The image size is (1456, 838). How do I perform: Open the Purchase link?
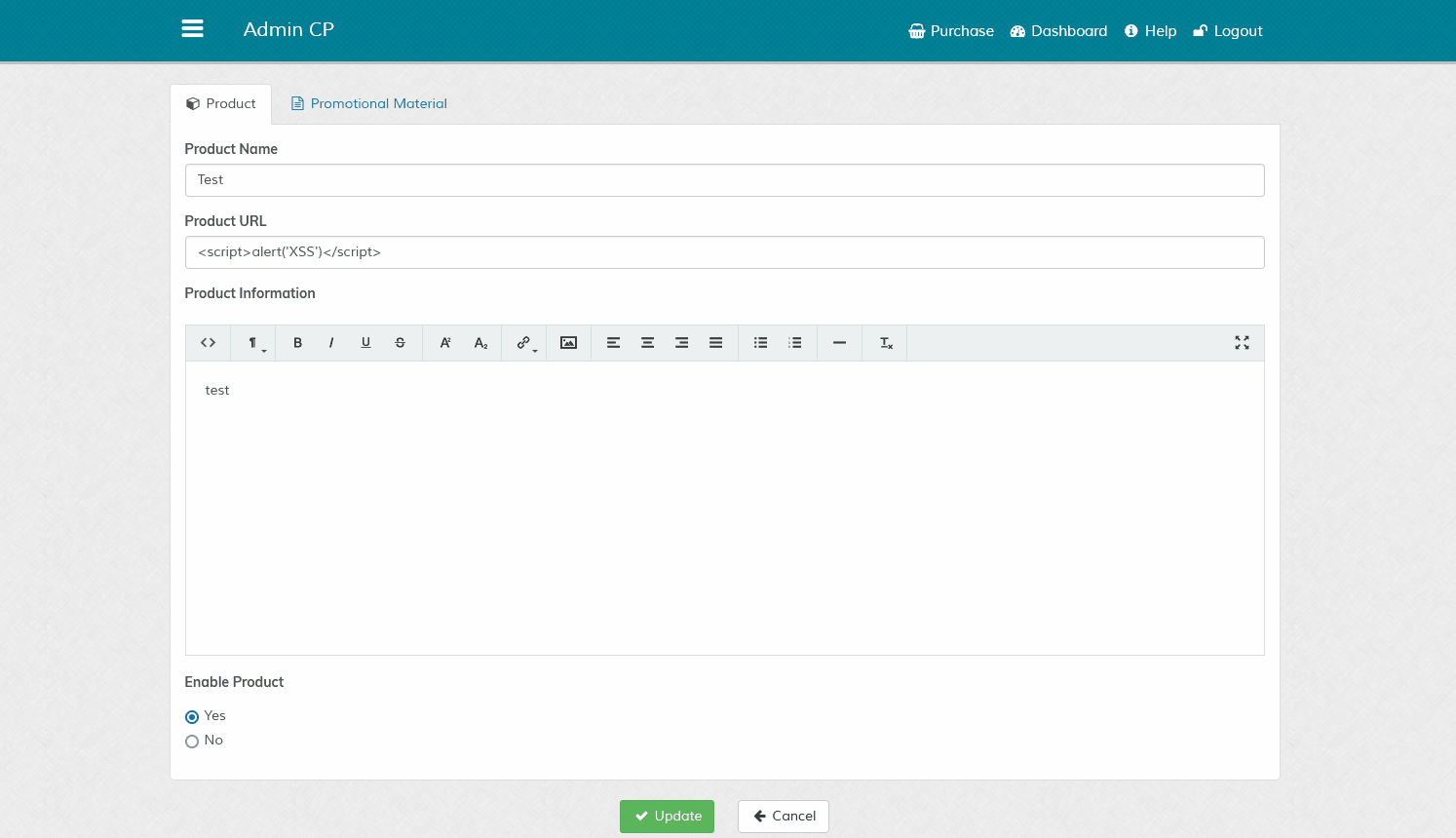[951, 31]
